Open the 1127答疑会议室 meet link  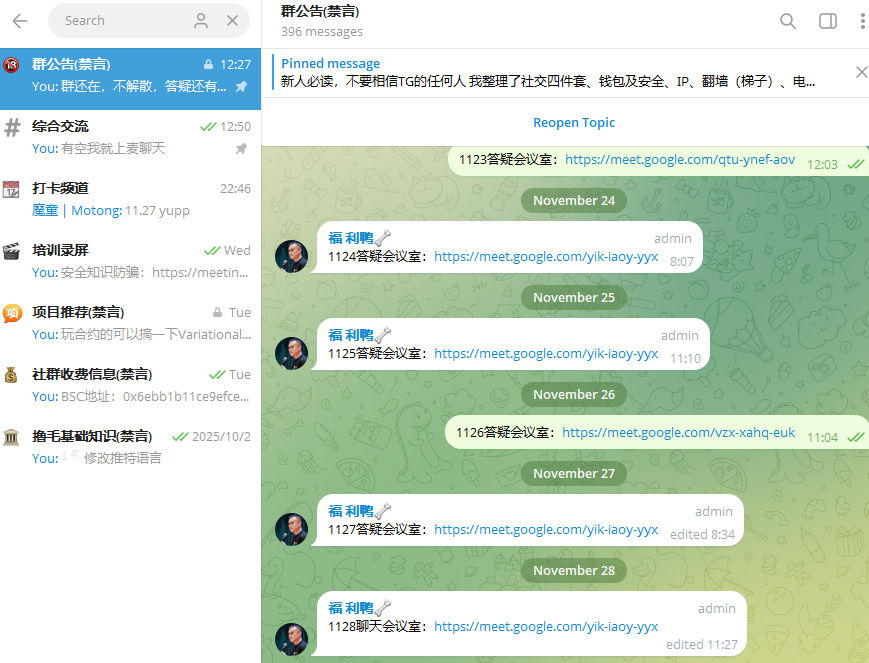pos(546,529)
